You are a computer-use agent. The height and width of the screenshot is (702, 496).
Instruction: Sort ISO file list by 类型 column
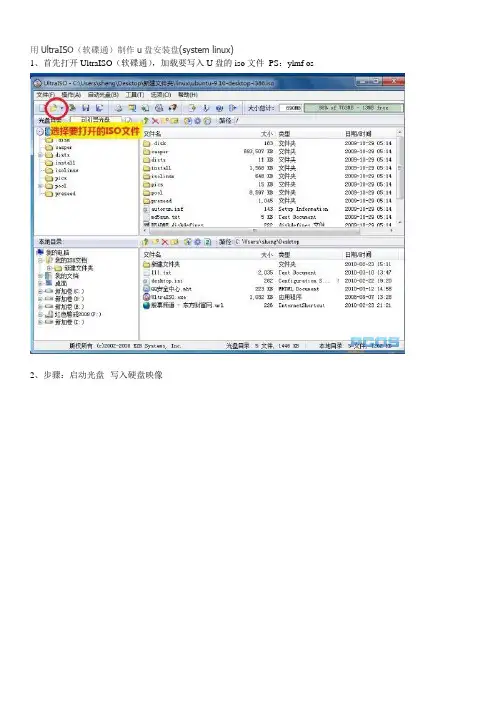click(284, 134)
